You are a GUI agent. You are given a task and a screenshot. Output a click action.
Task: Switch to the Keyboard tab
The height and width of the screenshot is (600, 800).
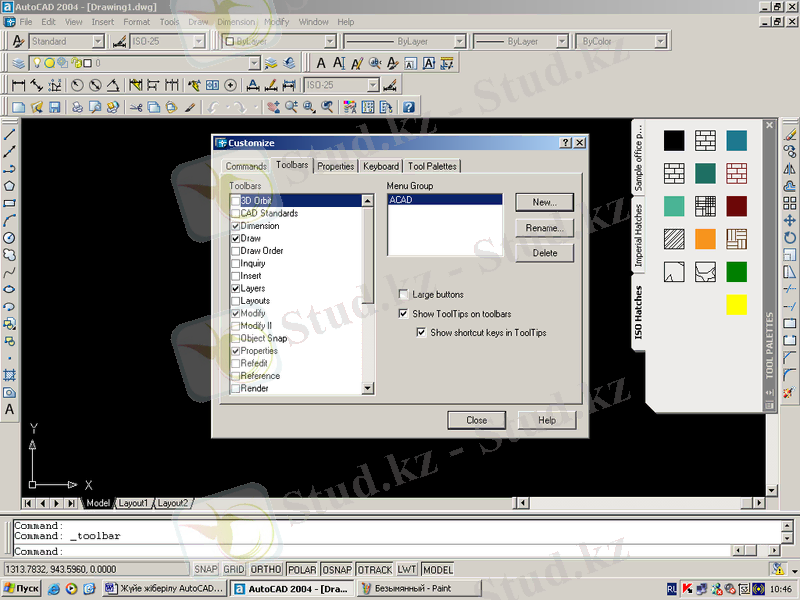381,166
